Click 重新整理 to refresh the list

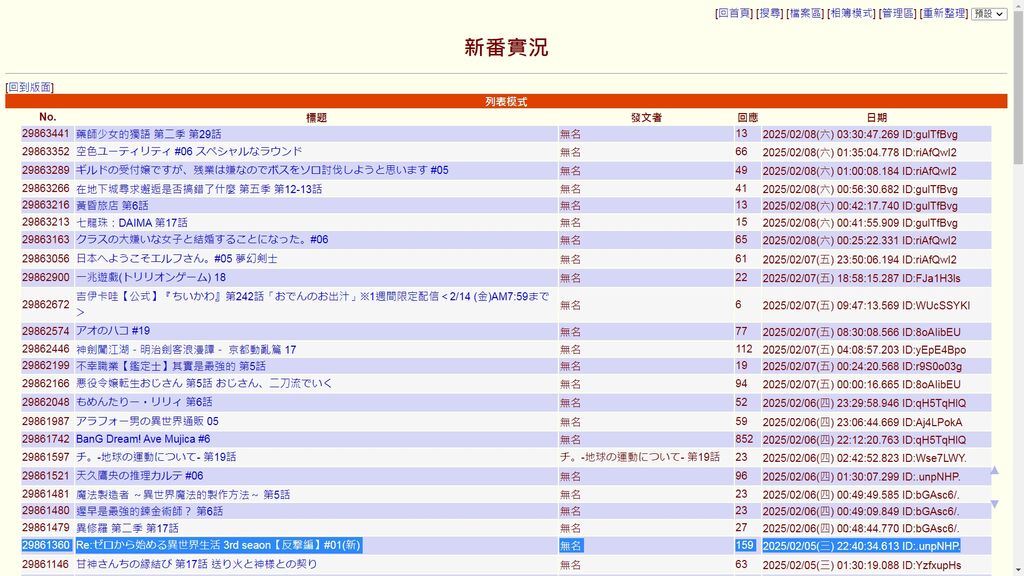(943, 14)
